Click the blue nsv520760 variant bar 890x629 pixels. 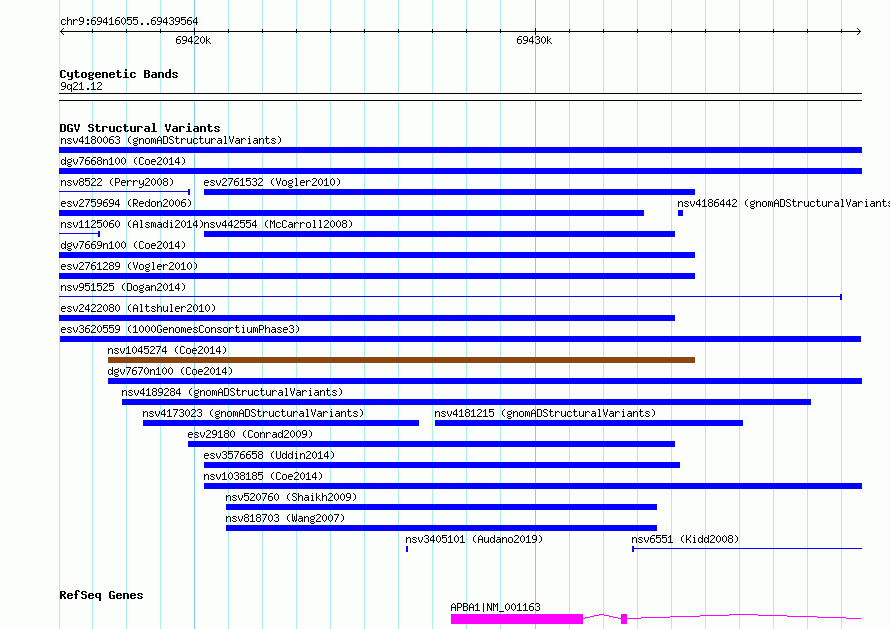(x=442, y=507)
